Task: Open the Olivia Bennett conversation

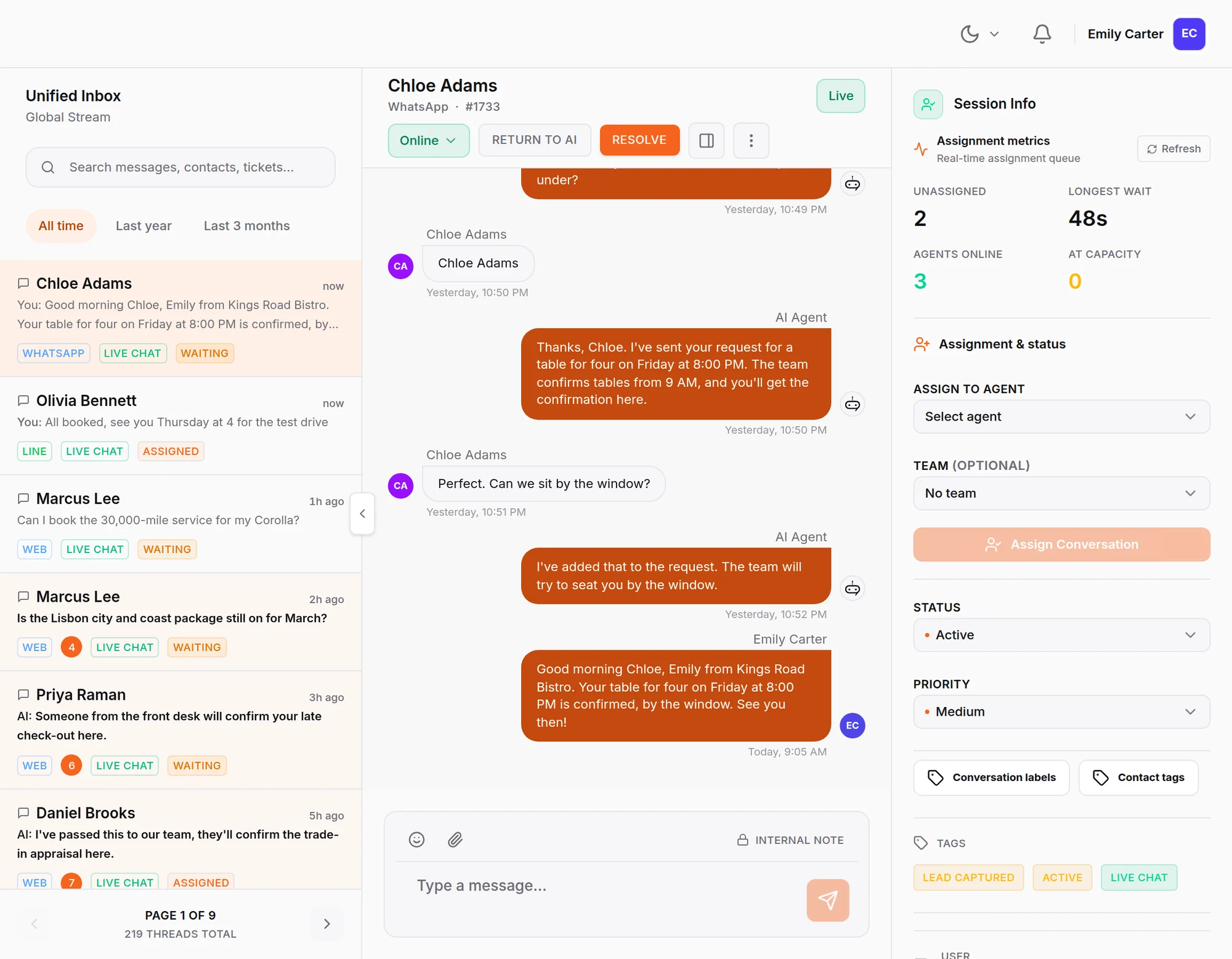Action: [x=180, y=426]
